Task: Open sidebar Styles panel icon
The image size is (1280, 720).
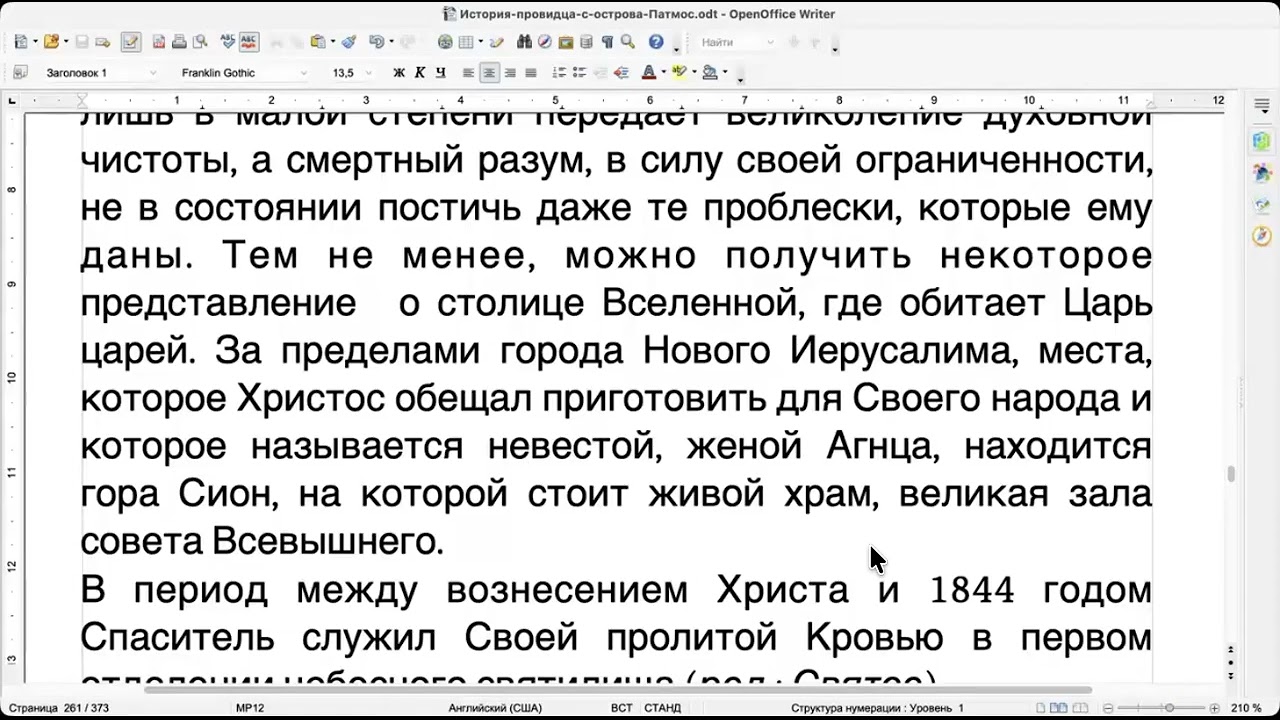Action: click(1261, 173)
